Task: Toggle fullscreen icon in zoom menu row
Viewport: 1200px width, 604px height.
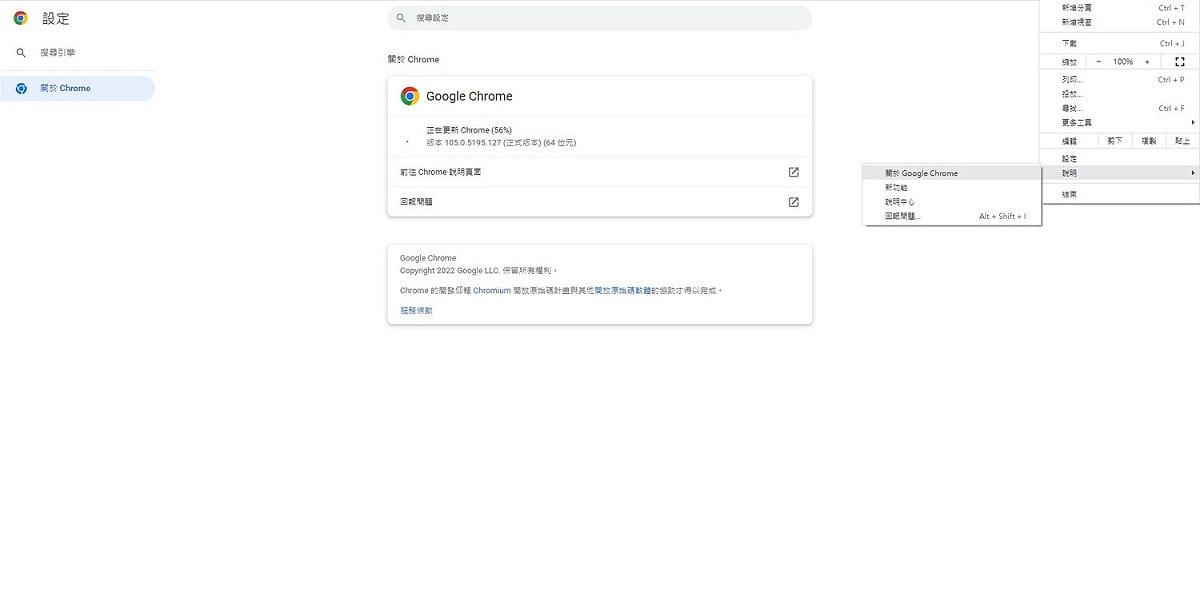Action: [x=1180, y=62]
